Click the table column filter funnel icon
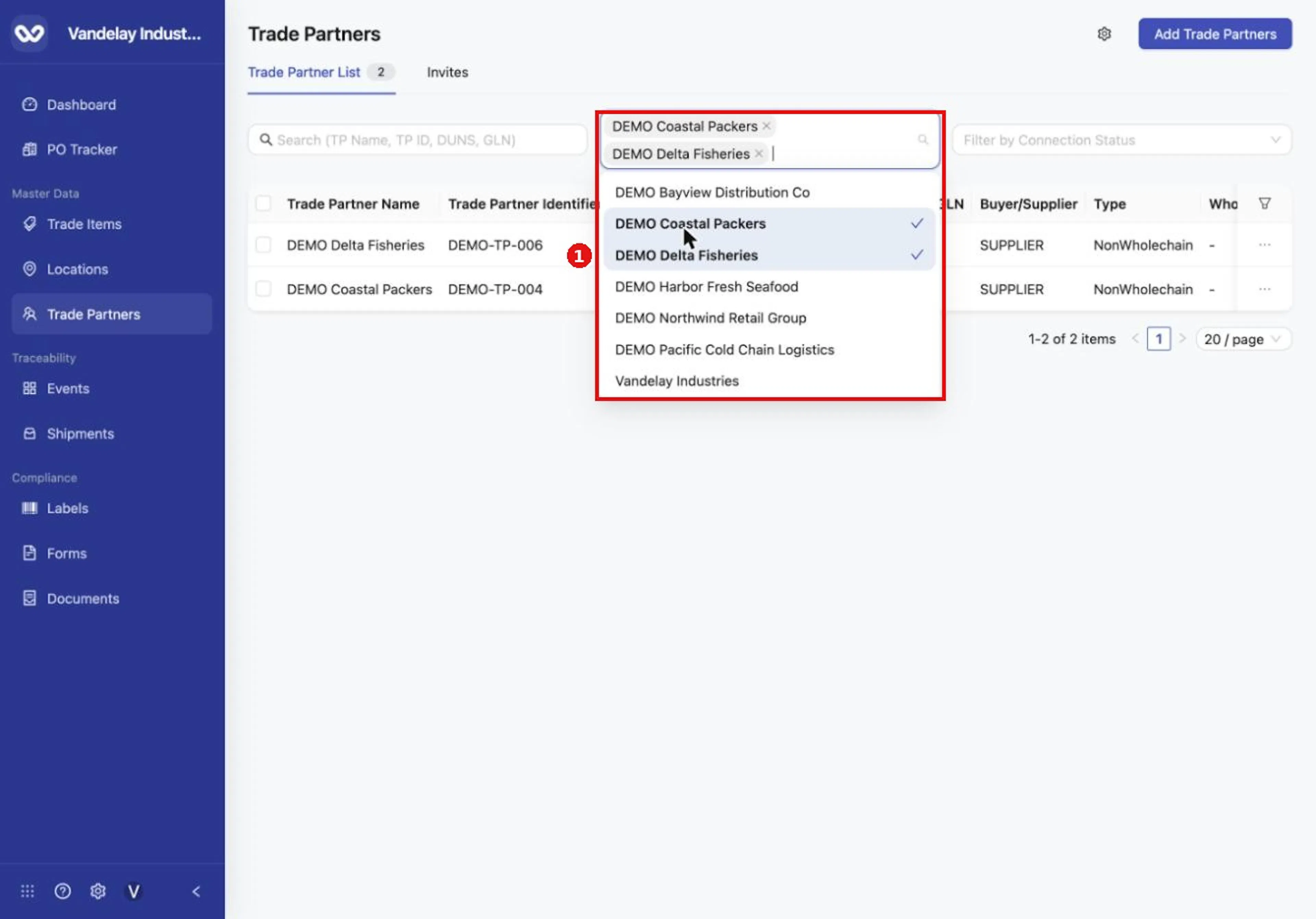 [x=1264, y=204]
